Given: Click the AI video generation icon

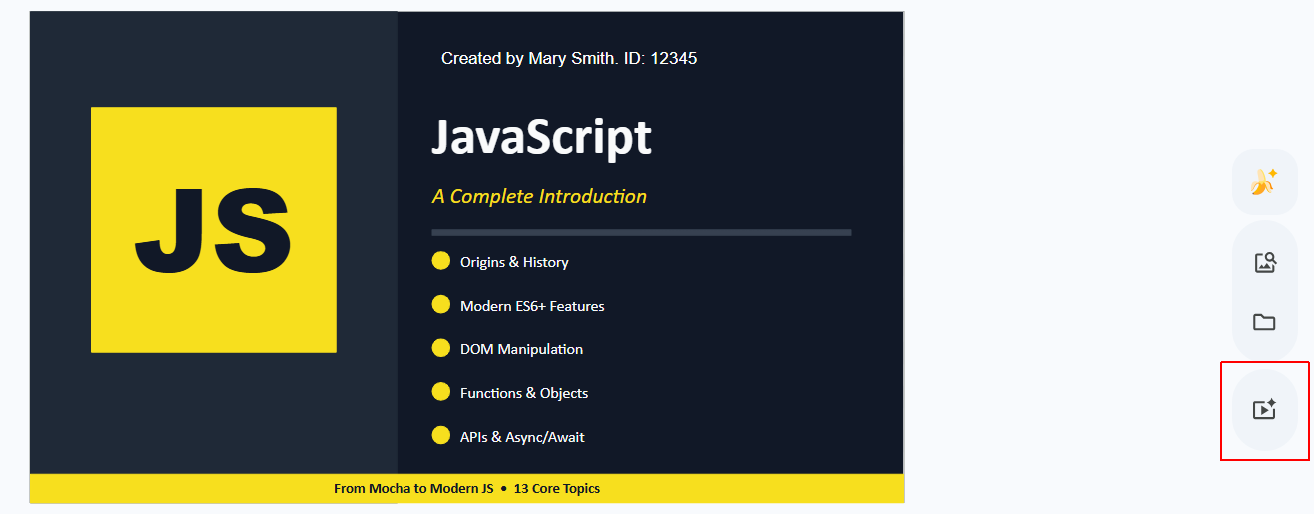Looking at the screenshot, I should pyautogui.click(x=1264, y=409).
